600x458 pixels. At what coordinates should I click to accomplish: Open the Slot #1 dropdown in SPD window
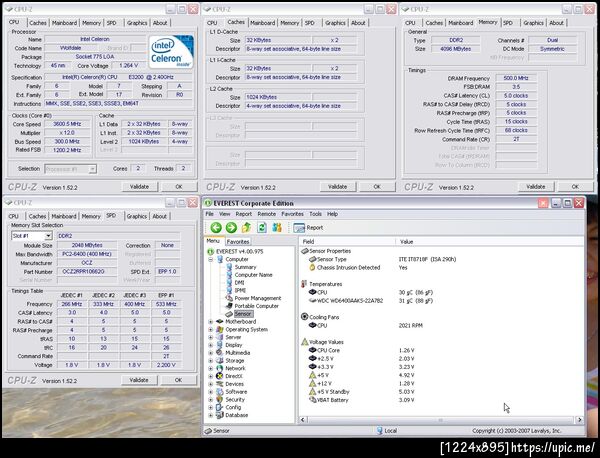coord(48,236)
